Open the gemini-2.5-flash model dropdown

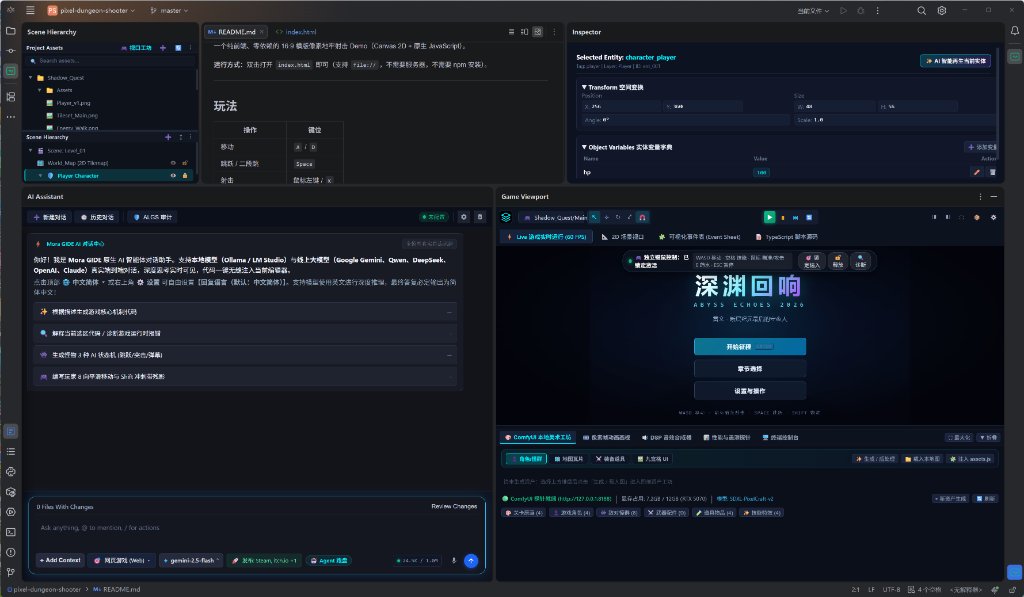pyautogui.click(x=191, y=560)
